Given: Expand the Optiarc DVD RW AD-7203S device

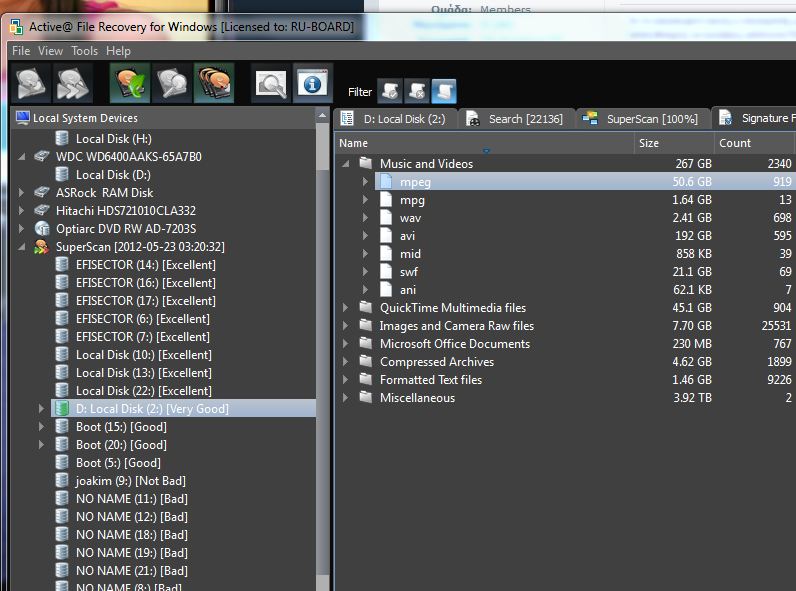Looking at the screenshot, I should pos(21,229).
